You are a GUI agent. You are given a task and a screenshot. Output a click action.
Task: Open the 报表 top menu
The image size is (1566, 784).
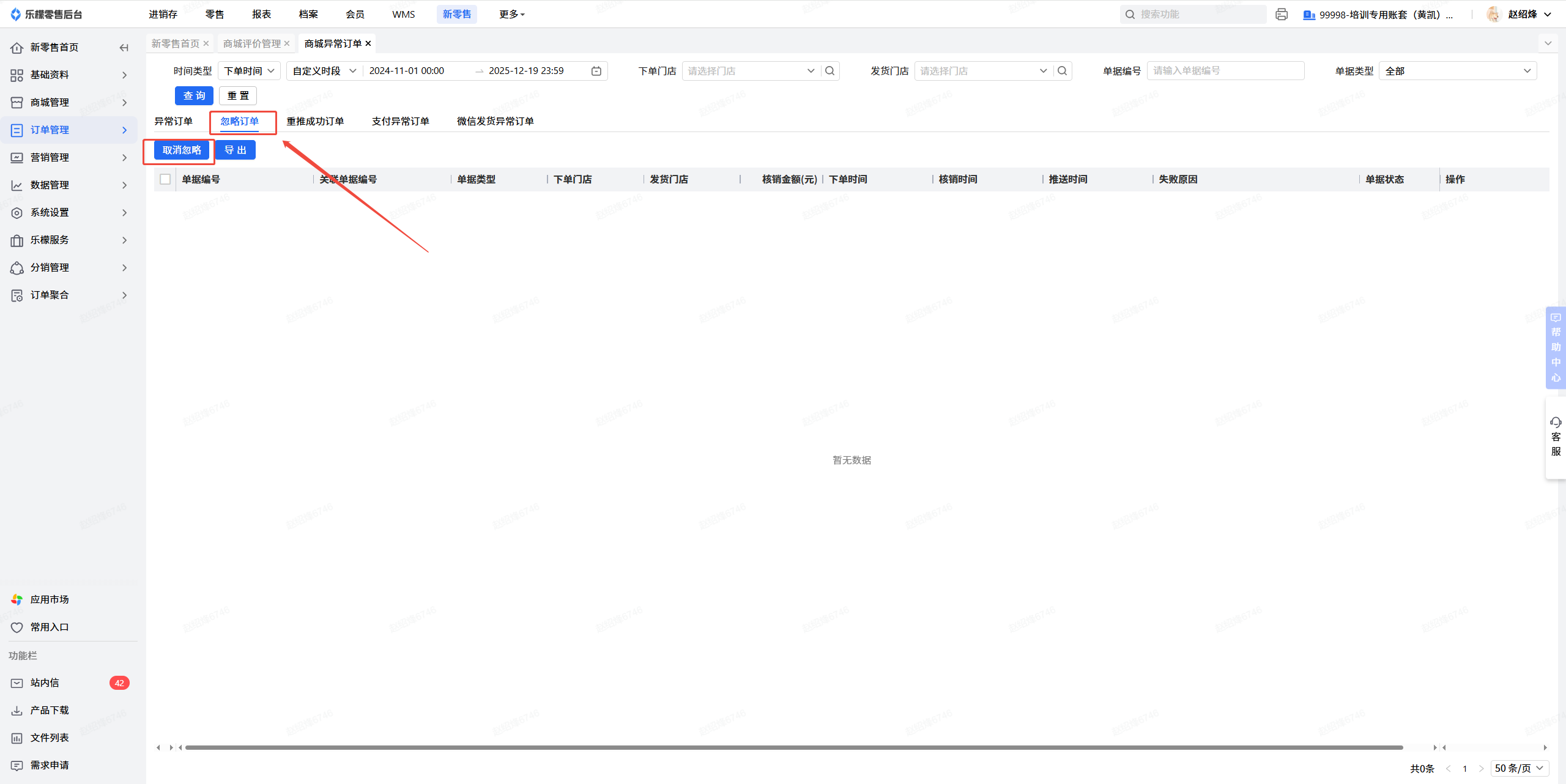[261, 14]
